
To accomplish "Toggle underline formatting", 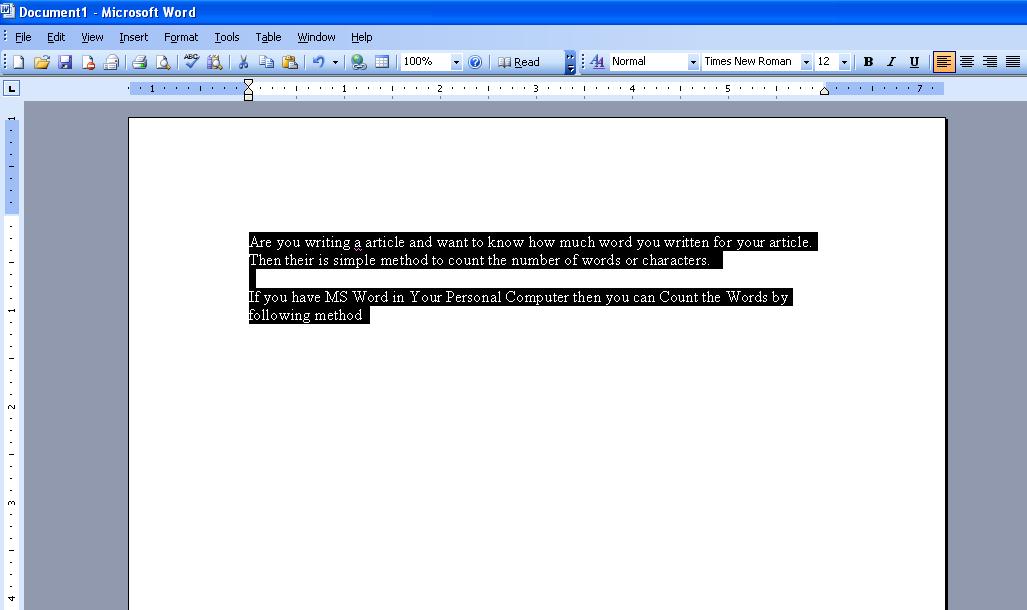I will 913,61.
